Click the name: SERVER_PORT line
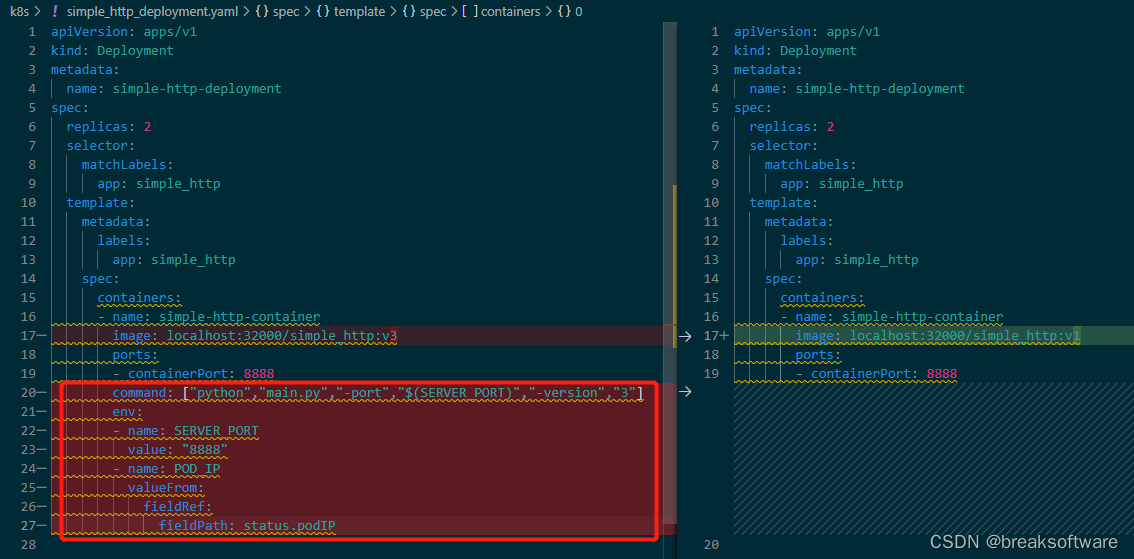This screenshot has height=559, width=1134. pyautogui.click(x=185, y=430)
